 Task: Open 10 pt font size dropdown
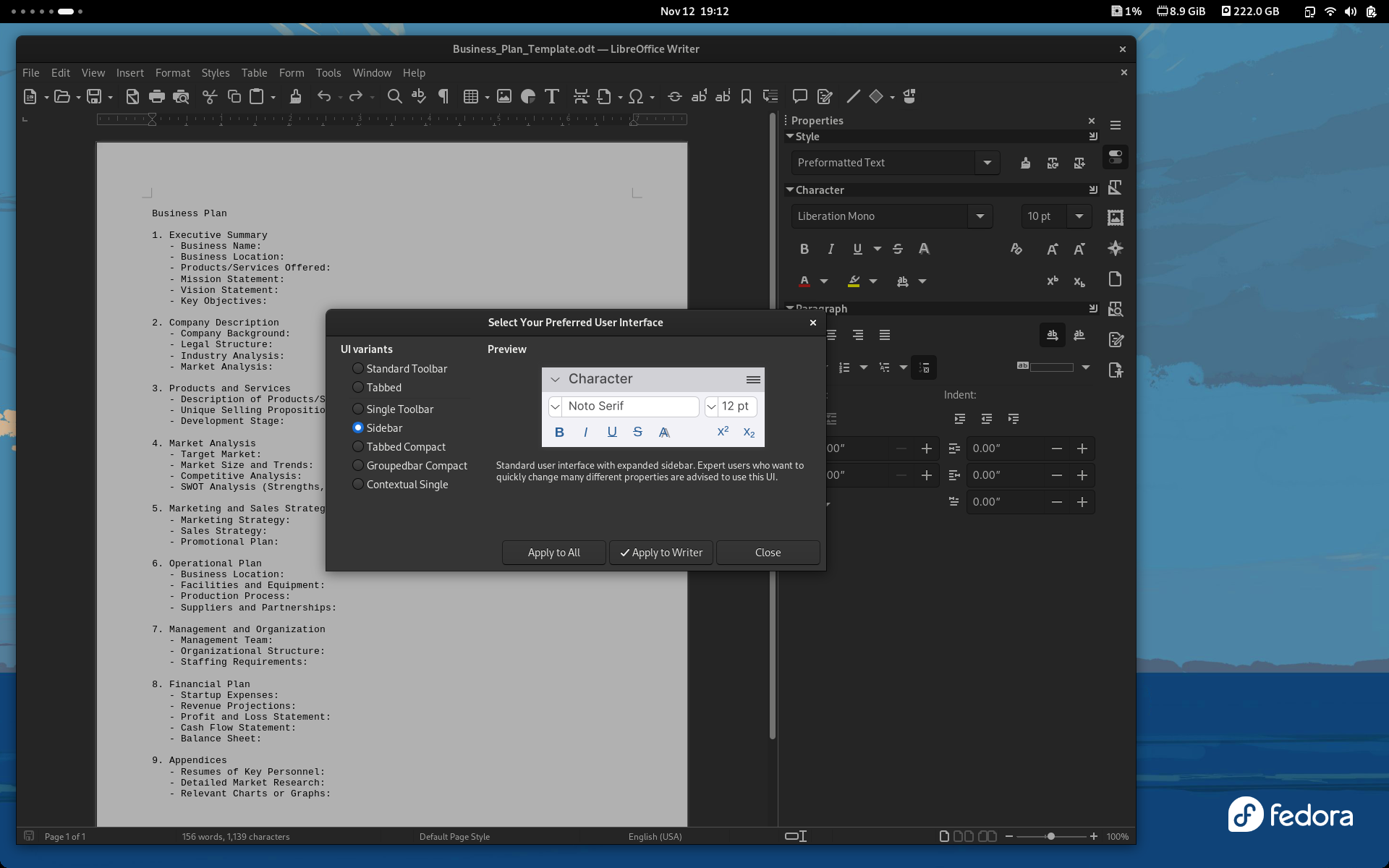[x=1079, y=216]
